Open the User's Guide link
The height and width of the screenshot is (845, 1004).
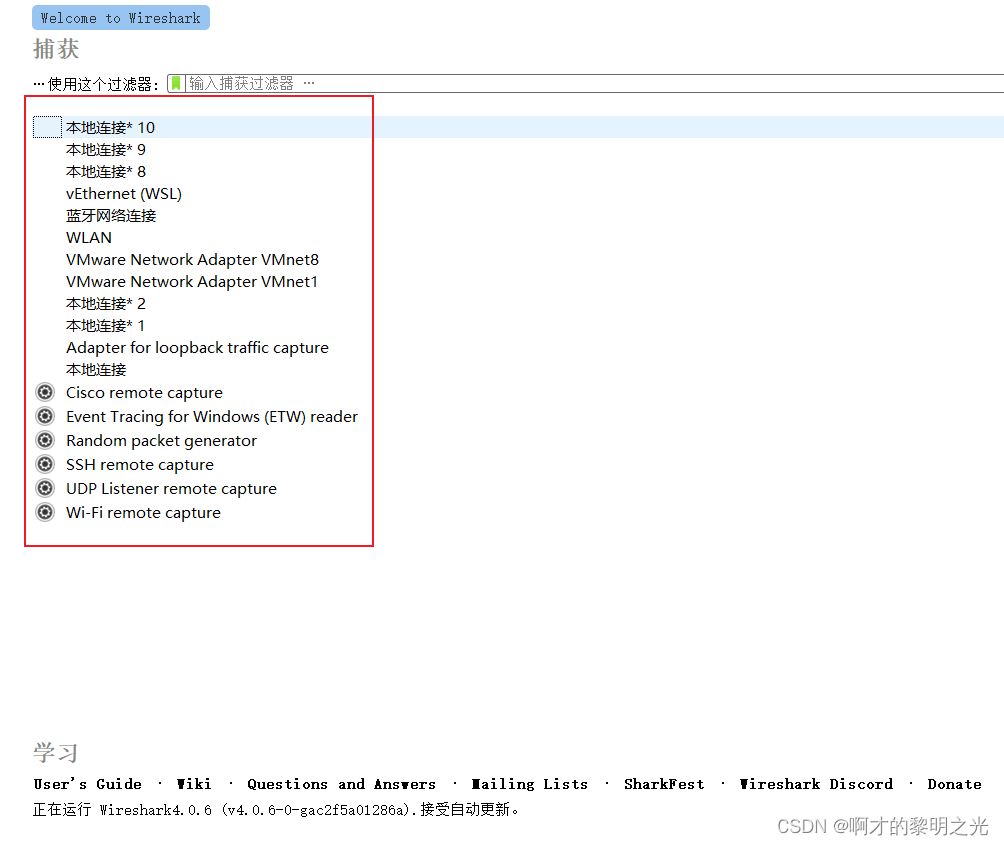coord(87,784)
